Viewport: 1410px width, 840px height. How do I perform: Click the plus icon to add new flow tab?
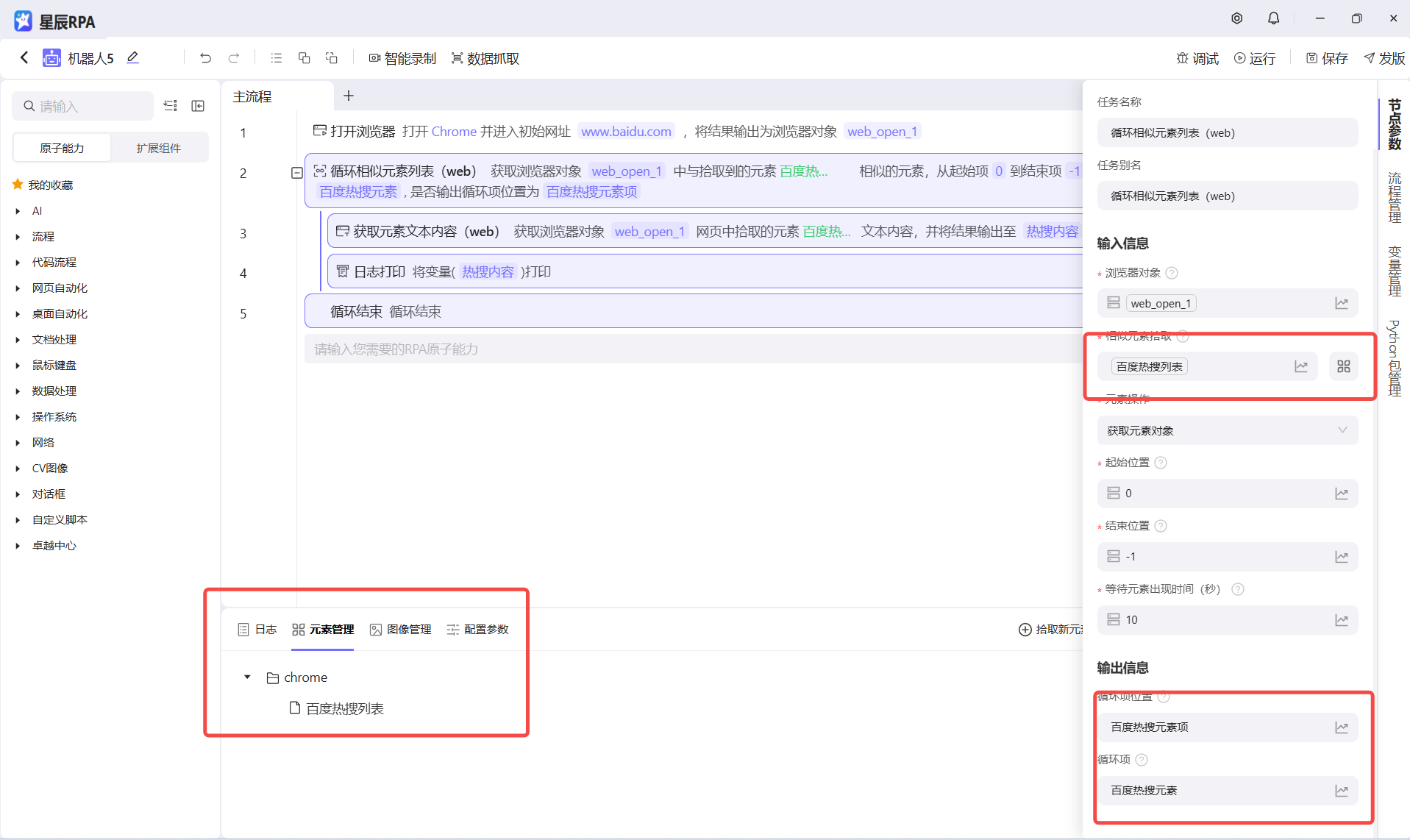click(x=349, y=96)
